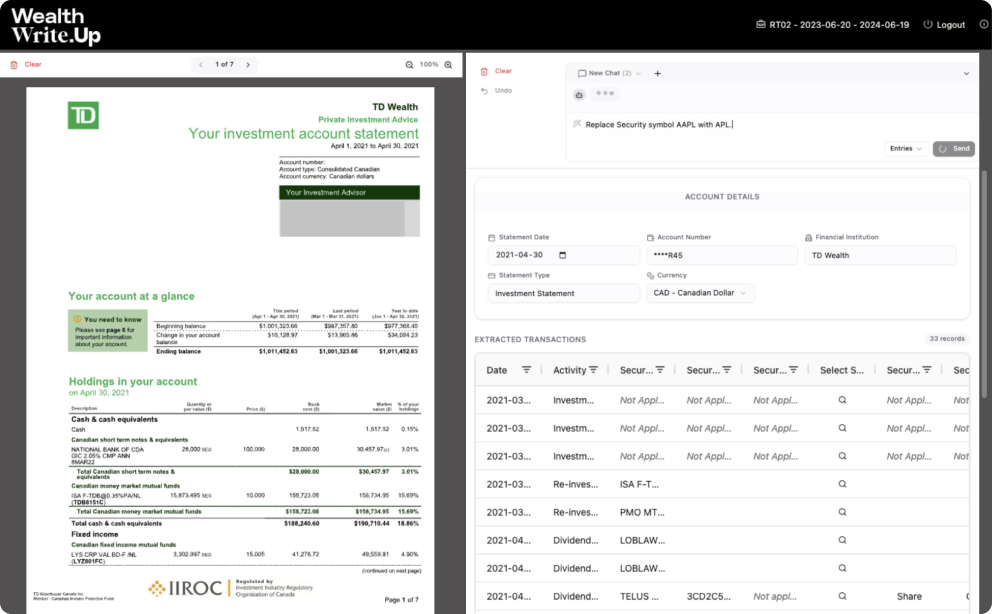Open the New Chat (2) dropdown
Image resolution: width=992 pixels, height=614 pixels.
click(609, 73)
